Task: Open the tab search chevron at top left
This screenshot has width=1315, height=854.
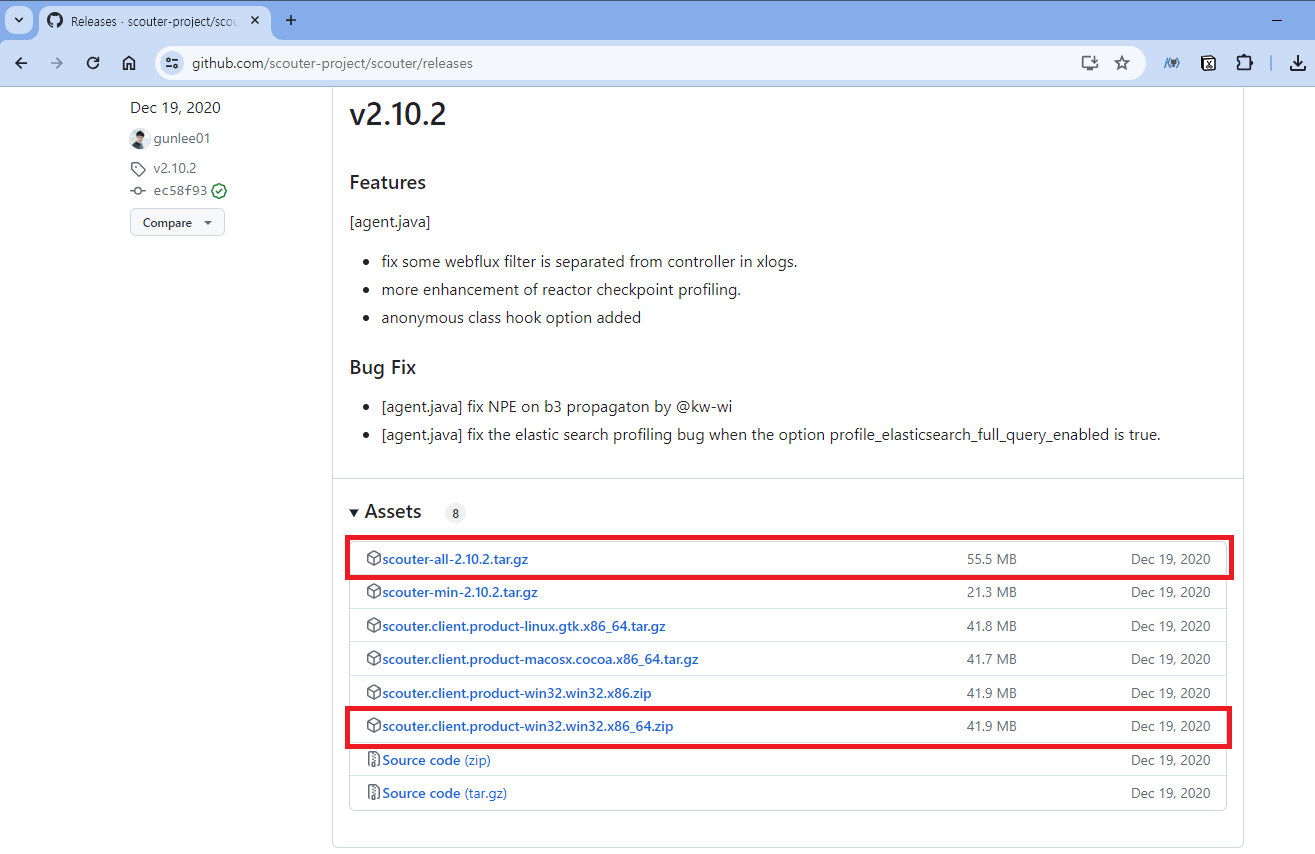Action: click(x=19, y=20)
